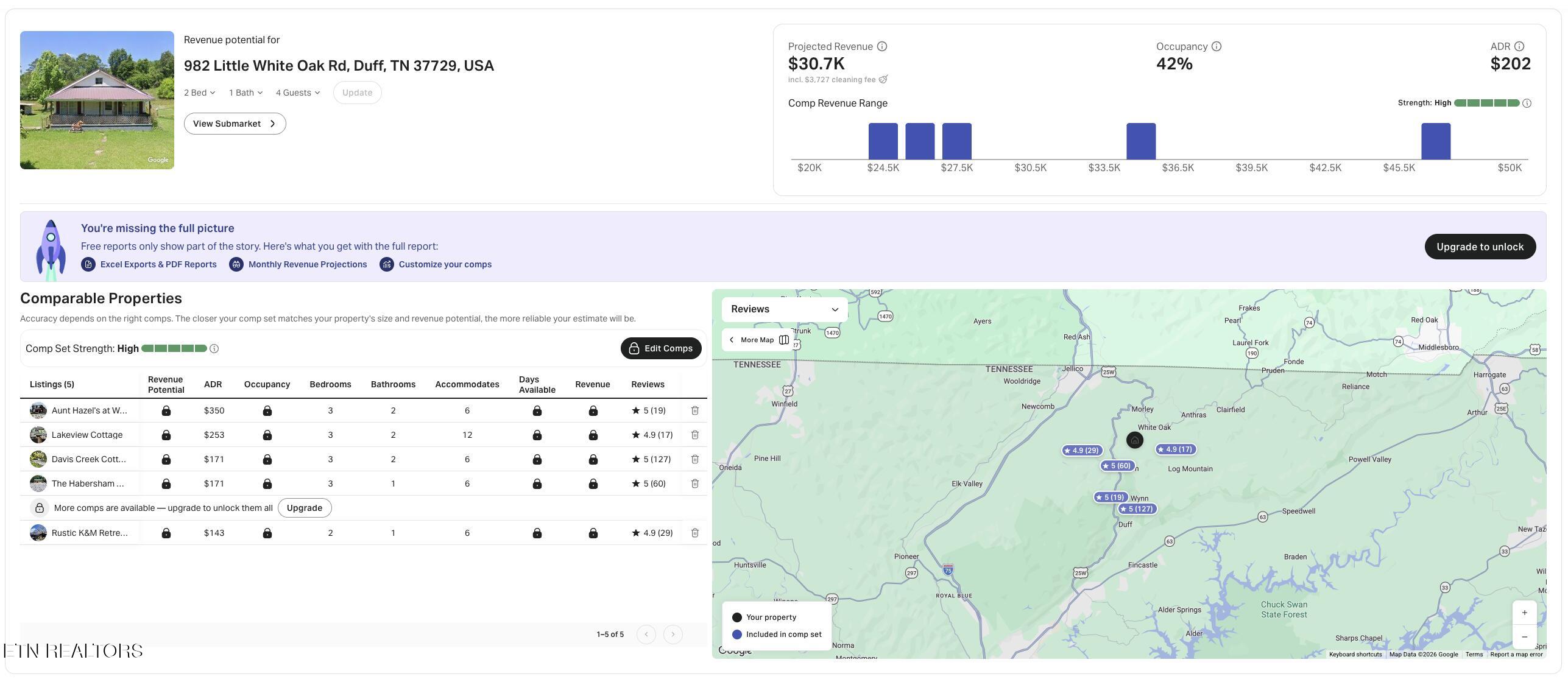
Task: Click the Occupancy info icon
Action: (x=1216, y=46)
